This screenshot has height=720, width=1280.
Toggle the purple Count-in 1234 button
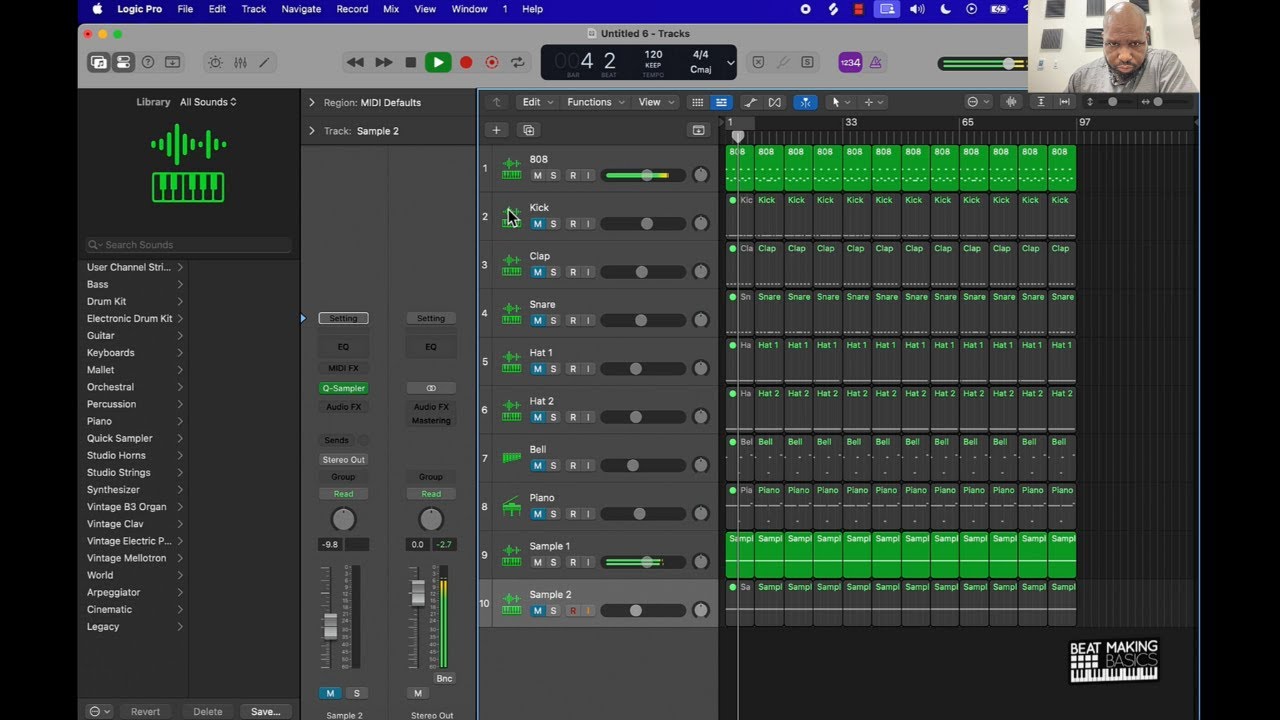pos(850,62)
